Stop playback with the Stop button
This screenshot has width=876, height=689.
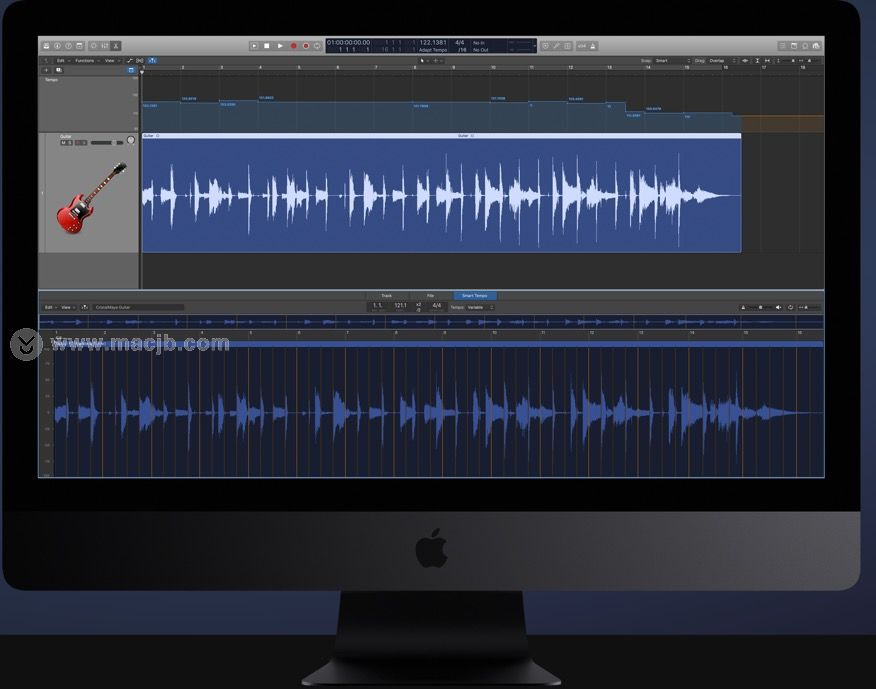(x=267, y=46)
